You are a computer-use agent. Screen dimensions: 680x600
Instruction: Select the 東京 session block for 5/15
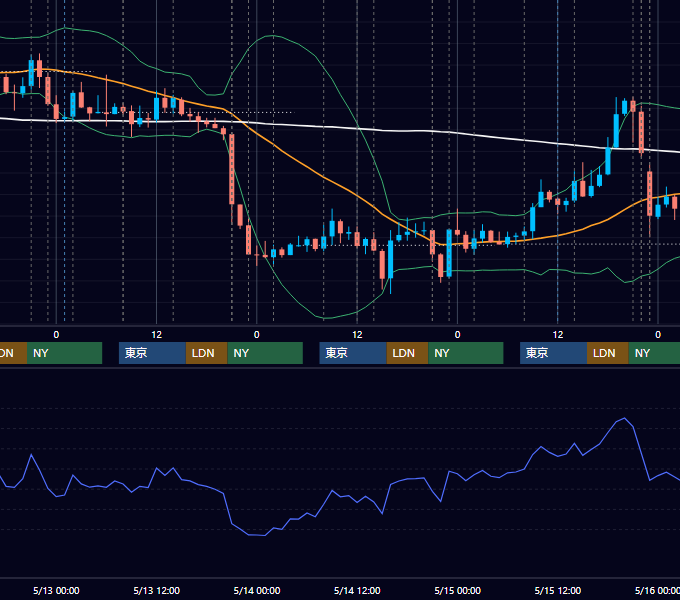tap(553, 353)
